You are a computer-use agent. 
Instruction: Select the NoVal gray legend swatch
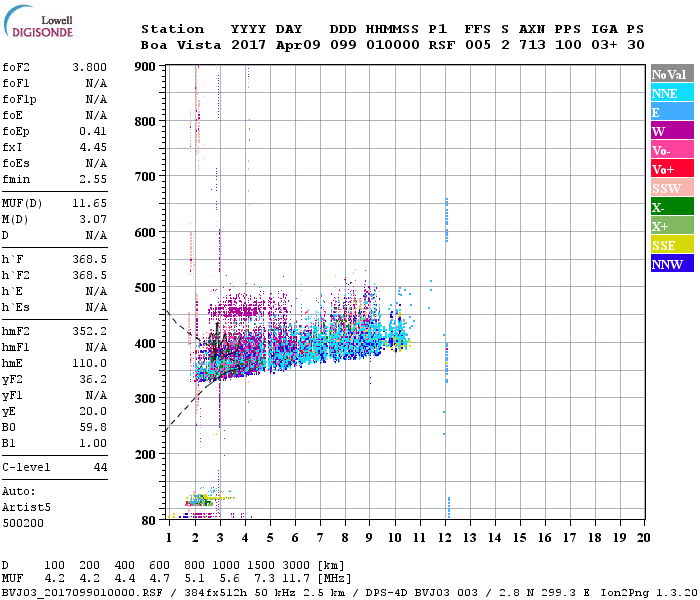pyautogui.click(x=672, y=74)
